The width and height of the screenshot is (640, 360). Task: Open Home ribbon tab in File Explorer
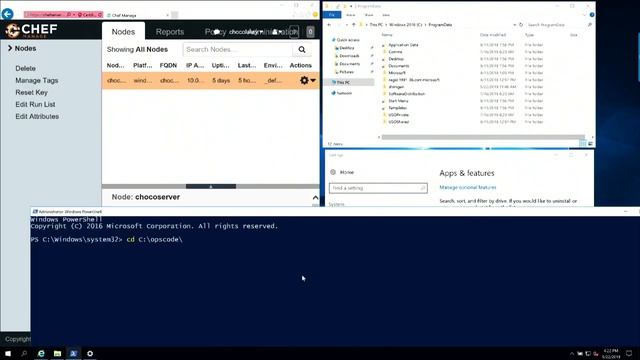pyautogui.click(x=350, y=15)
